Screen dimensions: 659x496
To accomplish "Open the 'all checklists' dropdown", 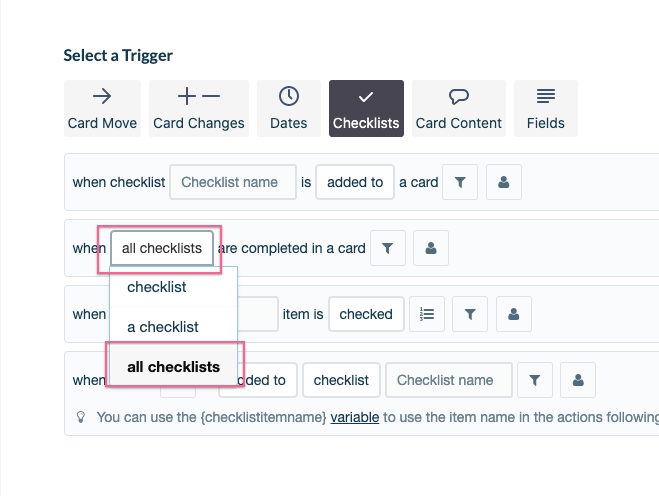I will (x=162, y=248).
